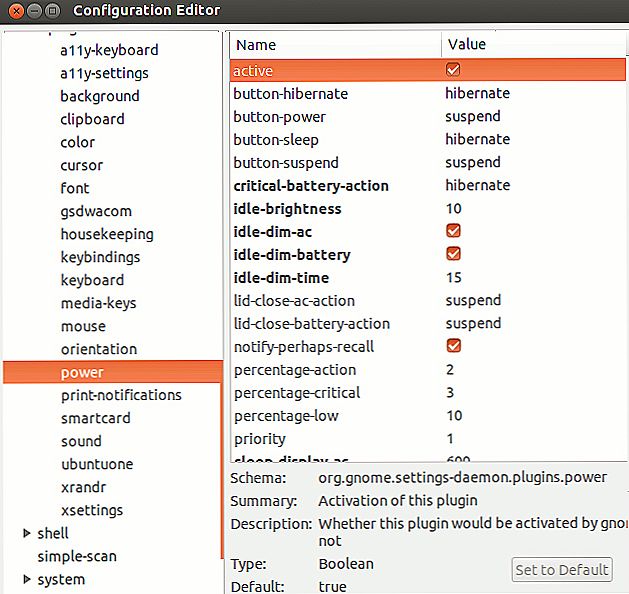Select the percentage-action key name

tap(295, 370)
